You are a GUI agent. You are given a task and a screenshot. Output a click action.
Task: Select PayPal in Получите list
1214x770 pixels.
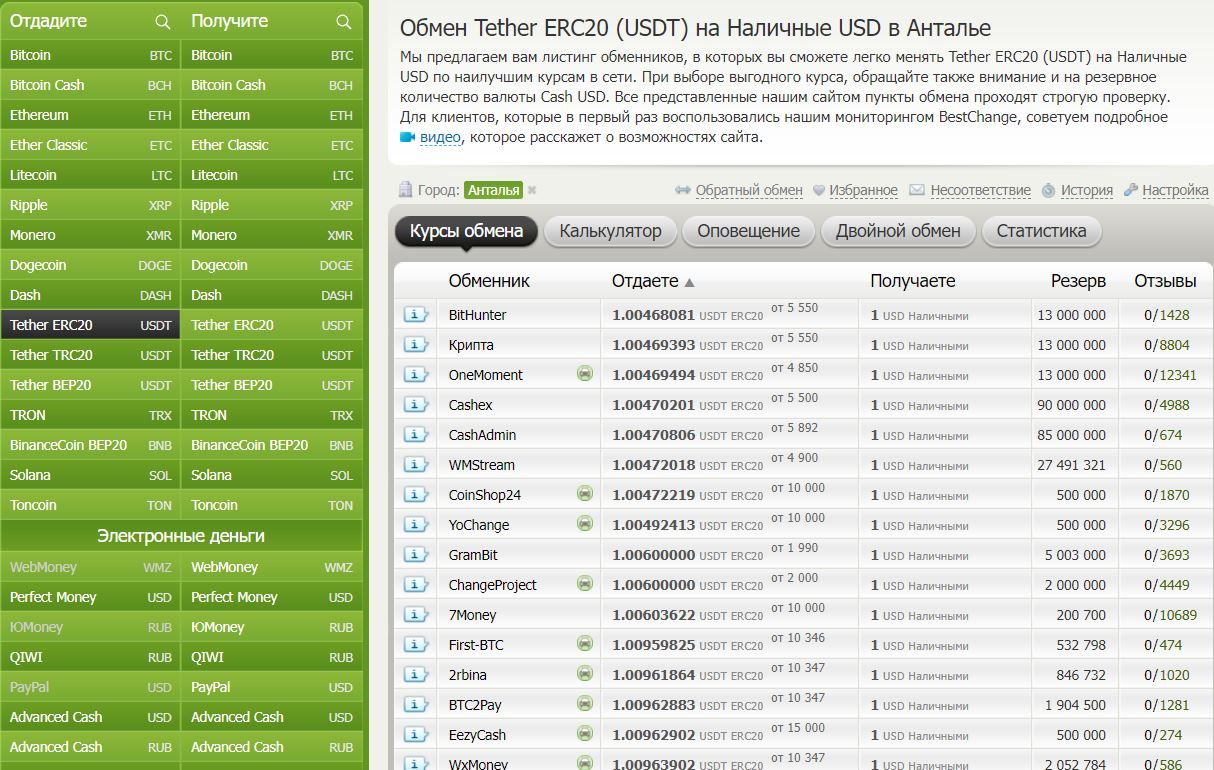click(x=271, y=687)
